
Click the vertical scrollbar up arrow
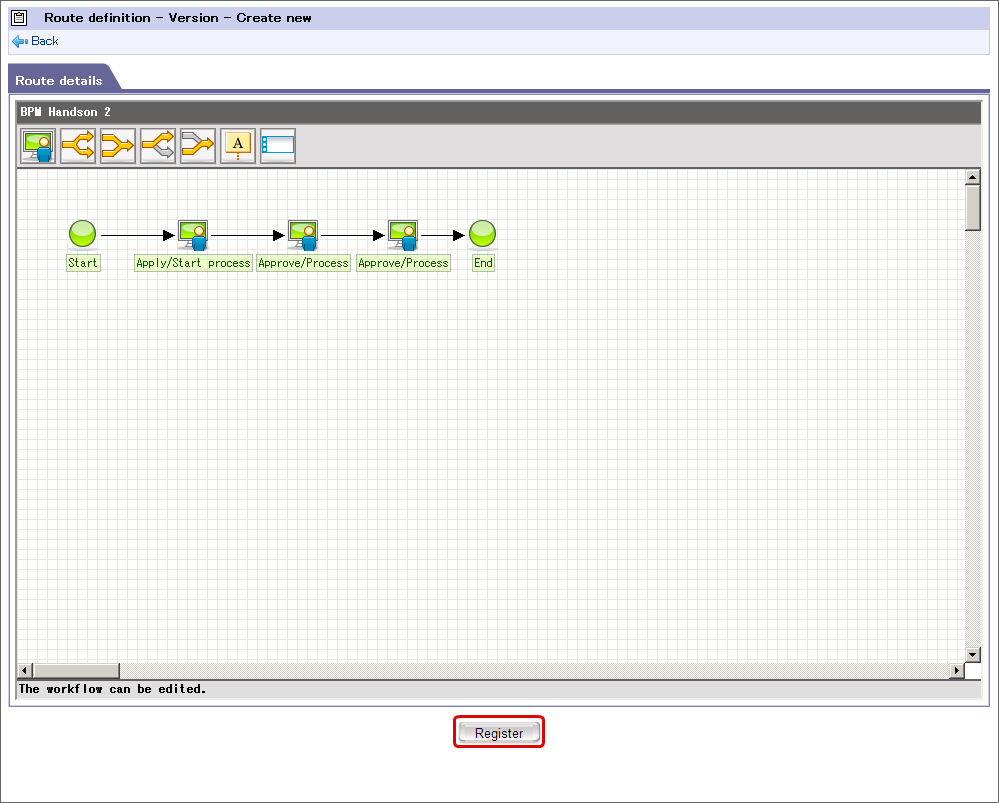click(x=972, y=177)
